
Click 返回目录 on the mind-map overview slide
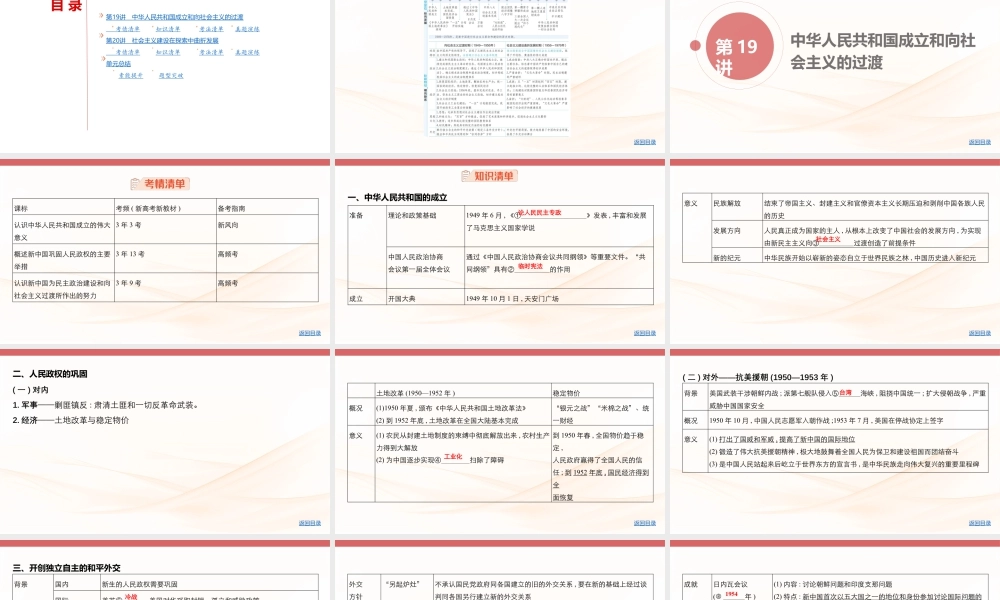click(645, 142)
